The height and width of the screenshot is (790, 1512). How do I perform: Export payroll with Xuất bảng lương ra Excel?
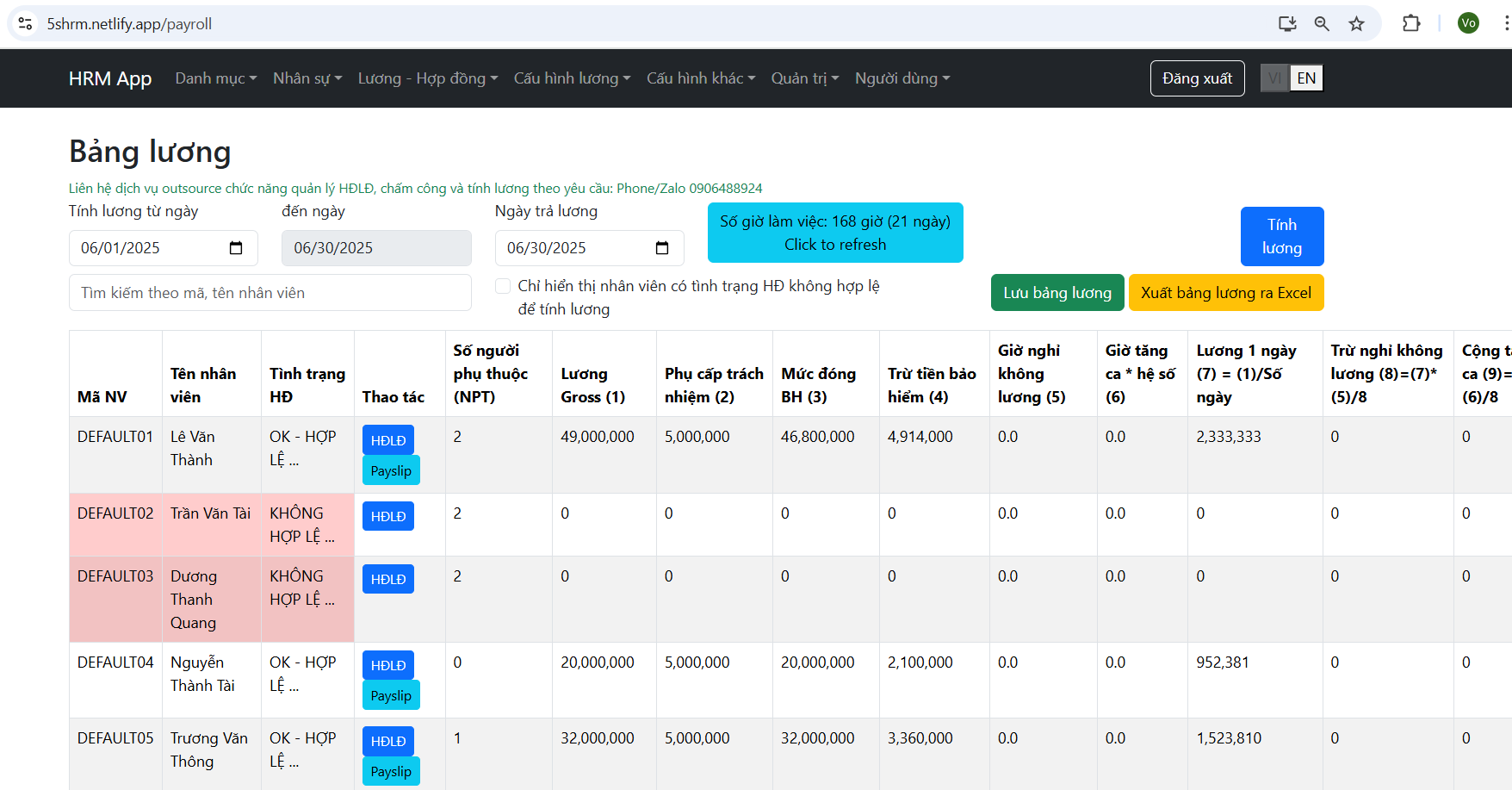coord(1226,292)
